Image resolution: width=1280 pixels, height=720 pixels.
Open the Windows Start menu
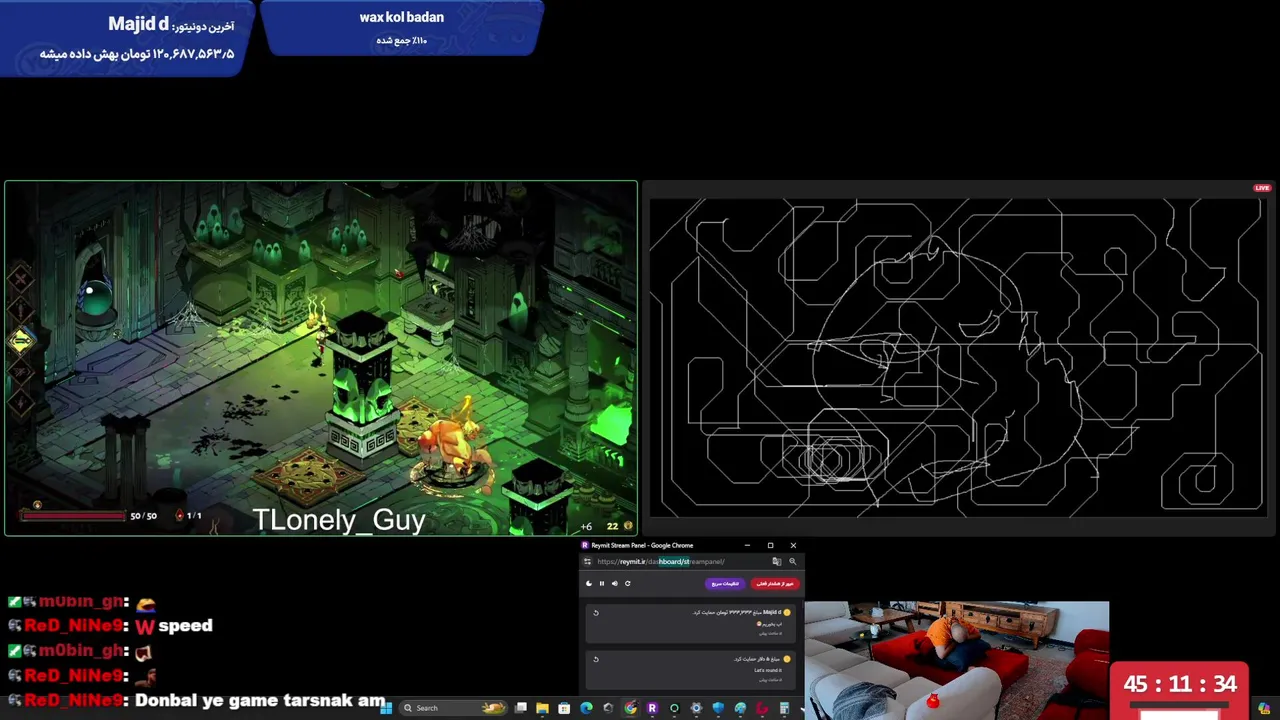point(386,708)
